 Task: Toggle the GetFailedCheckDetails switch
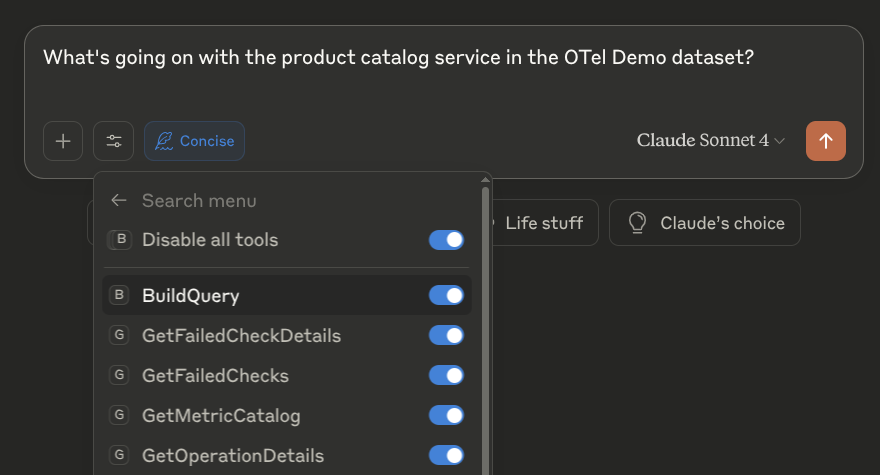click(x=446, y=336)
